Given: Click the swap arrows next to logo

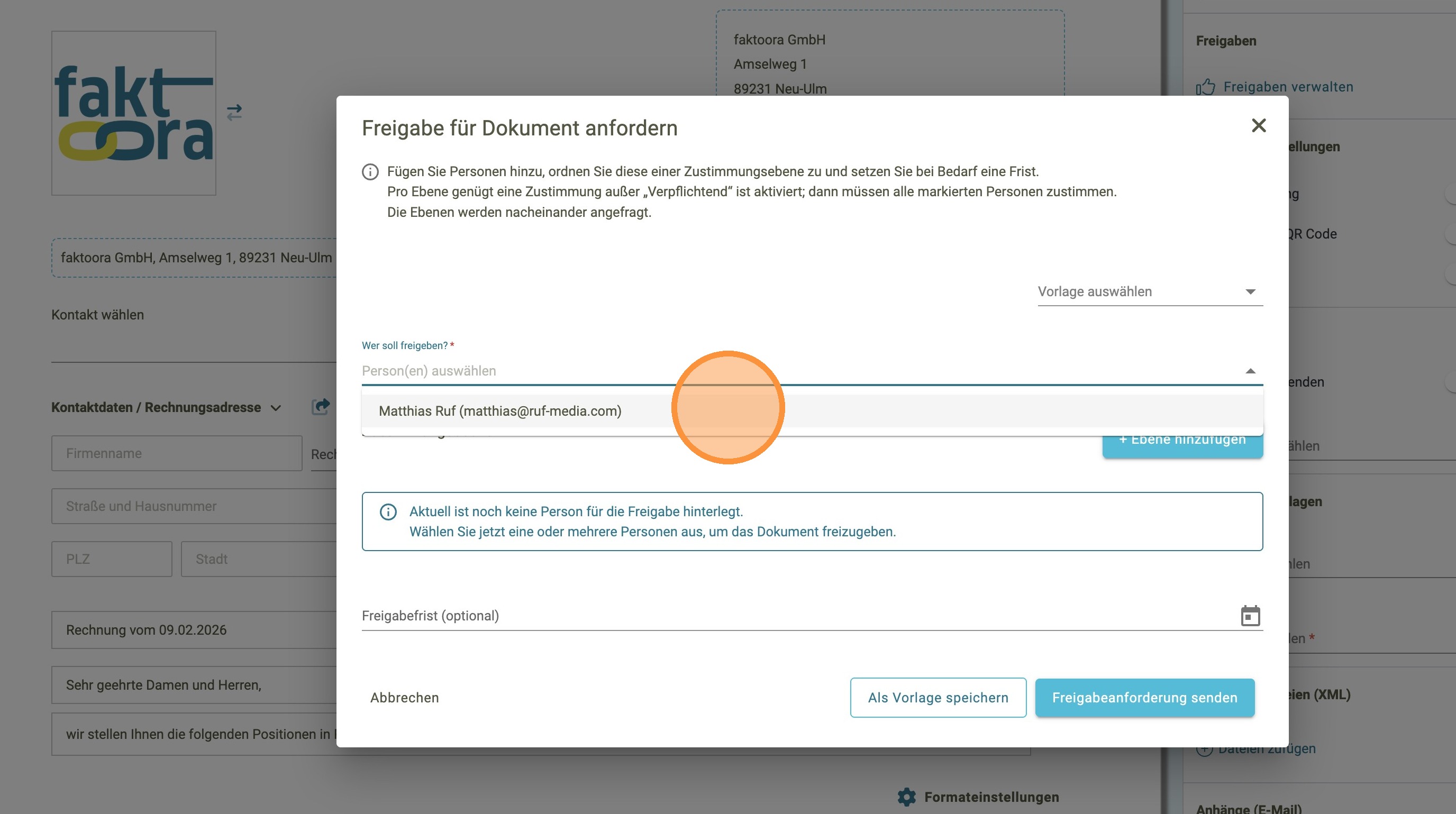Looking at the screenshot, I should click(x=234, y=113).
